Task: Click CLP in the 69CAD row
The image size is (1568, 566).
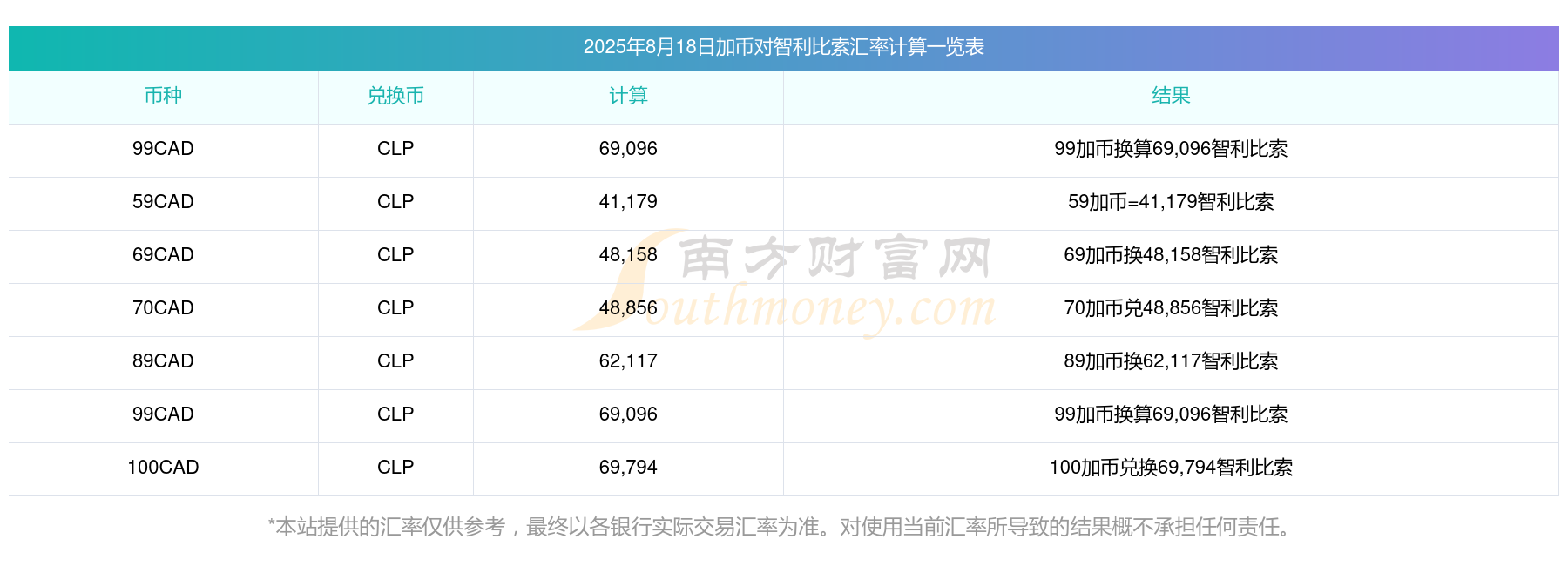Action: 395,255
